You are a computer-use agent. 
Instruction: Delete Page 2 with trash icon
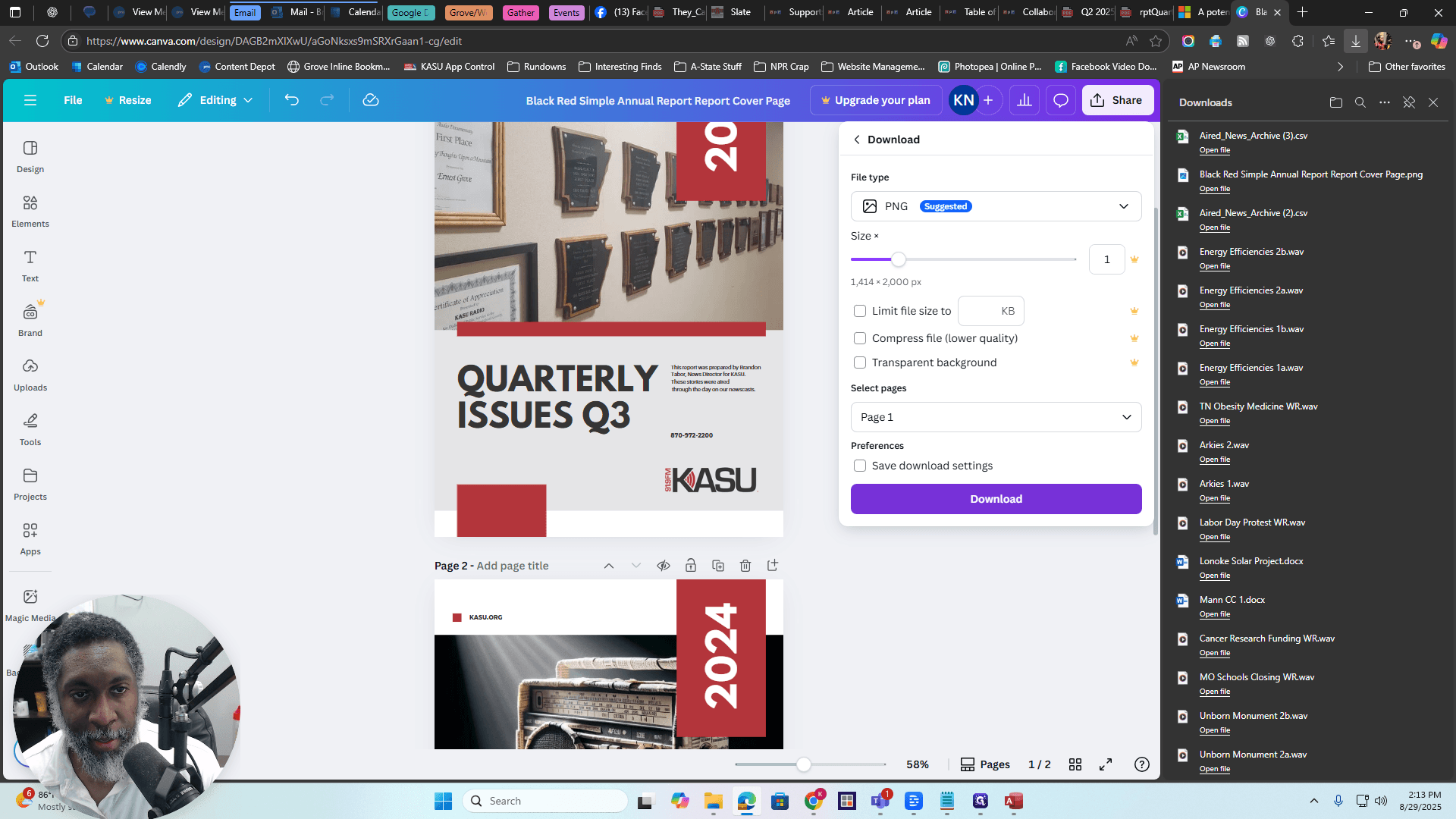click(x=745, y=566)
